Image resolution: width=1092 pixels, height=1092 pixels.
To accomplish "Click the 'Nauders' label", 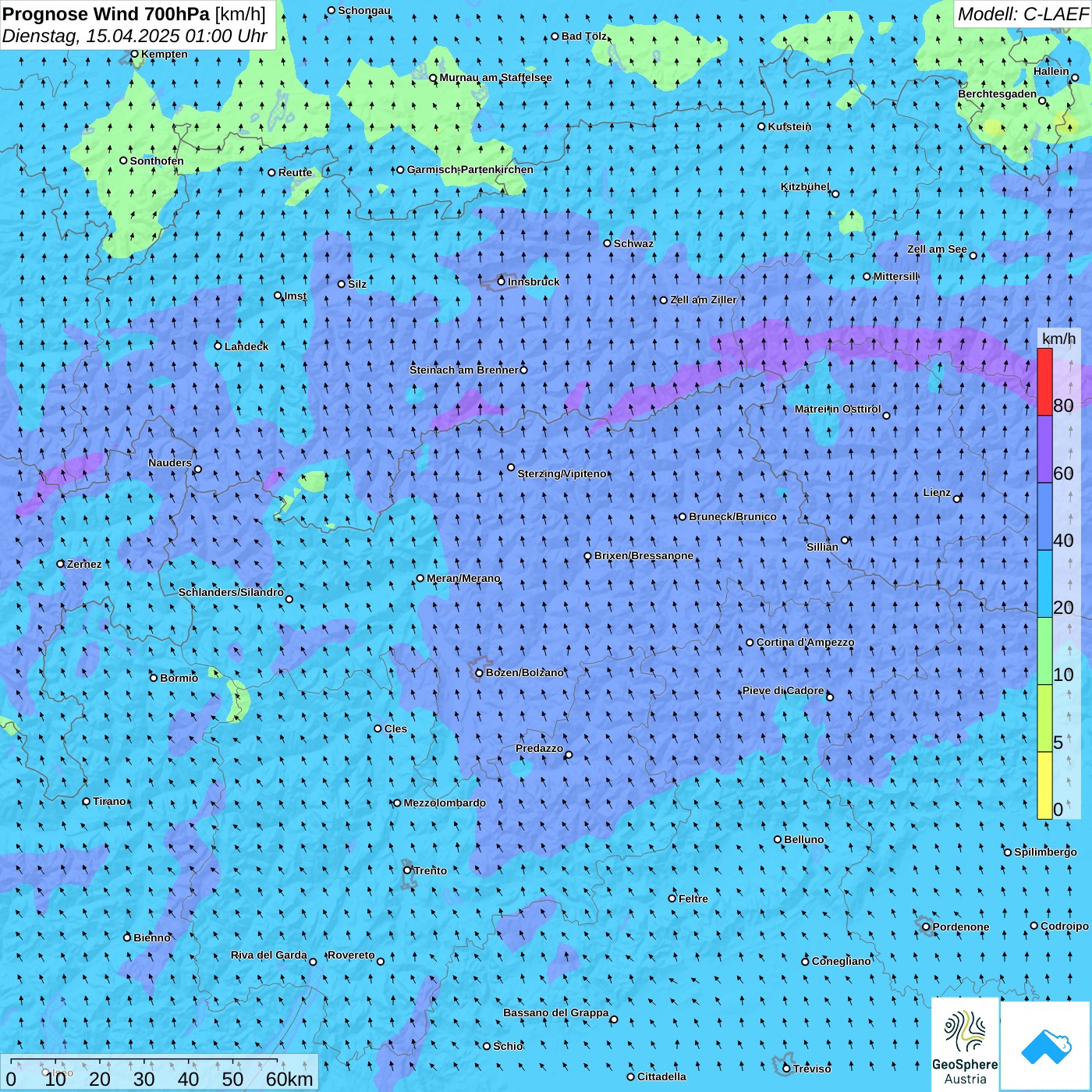I will tap(169, 463).
